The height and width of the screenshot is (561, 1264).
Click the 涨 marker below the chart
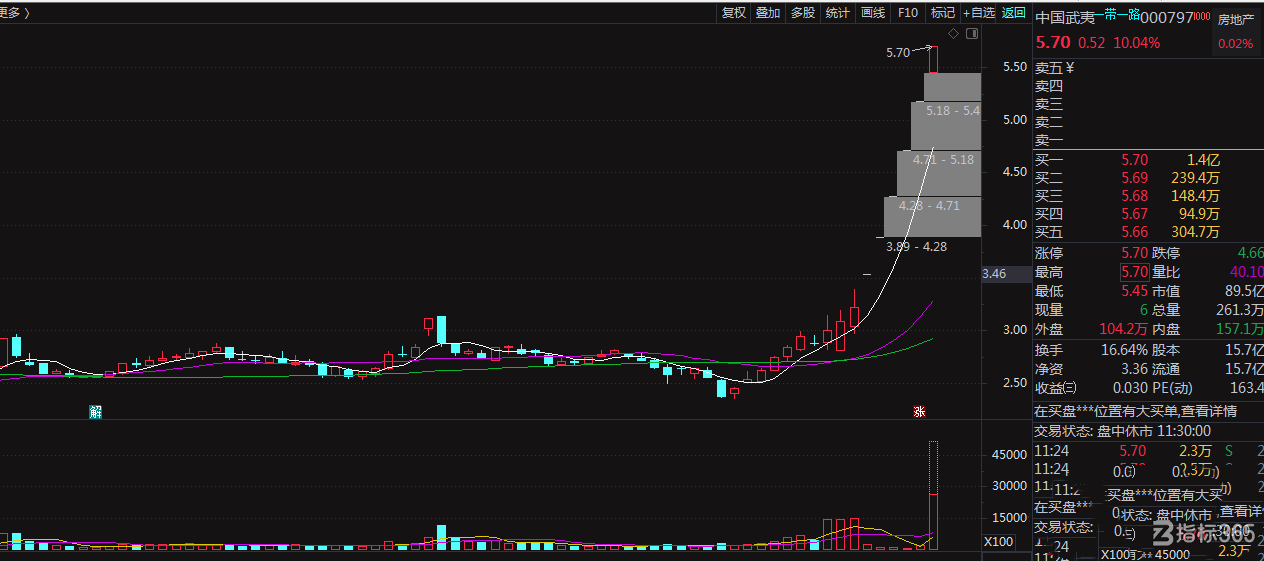coord(919,411)
